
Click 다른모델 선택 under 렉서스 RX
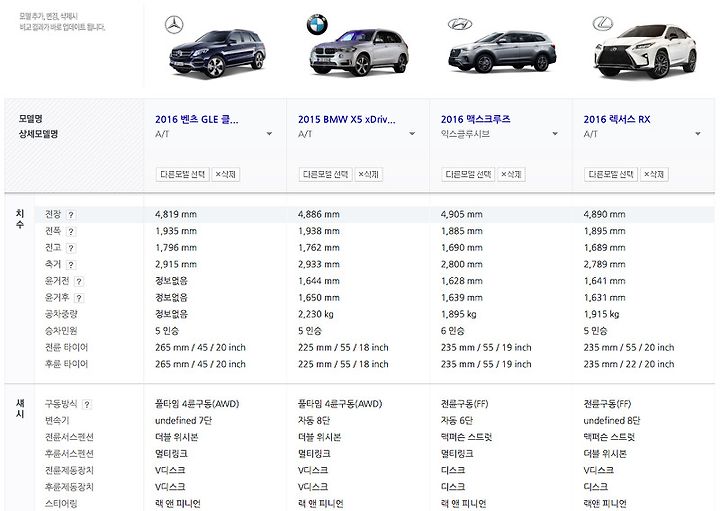point(611,174)
